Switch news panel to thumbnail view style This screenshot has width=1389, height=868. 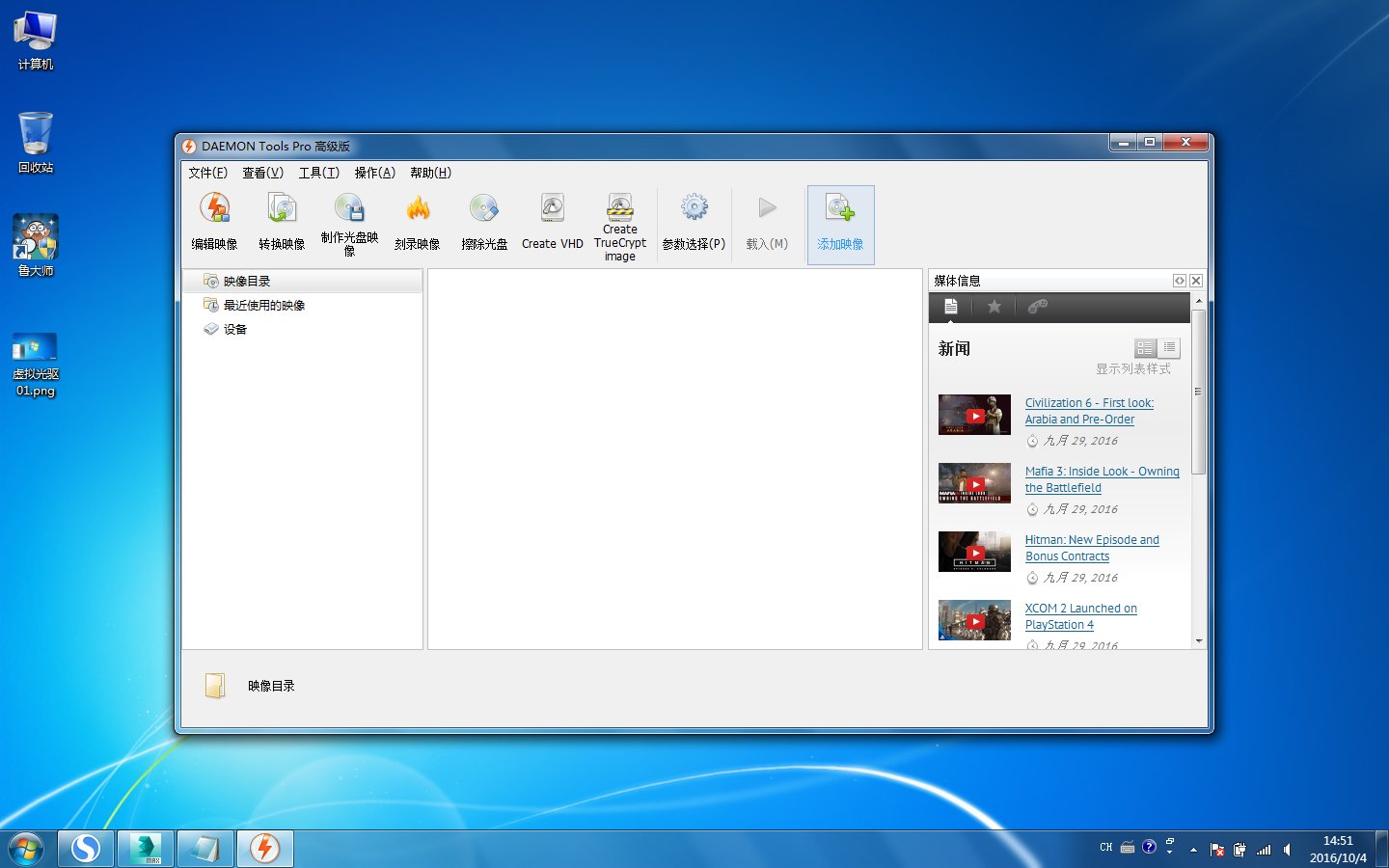click(1145, 347)
